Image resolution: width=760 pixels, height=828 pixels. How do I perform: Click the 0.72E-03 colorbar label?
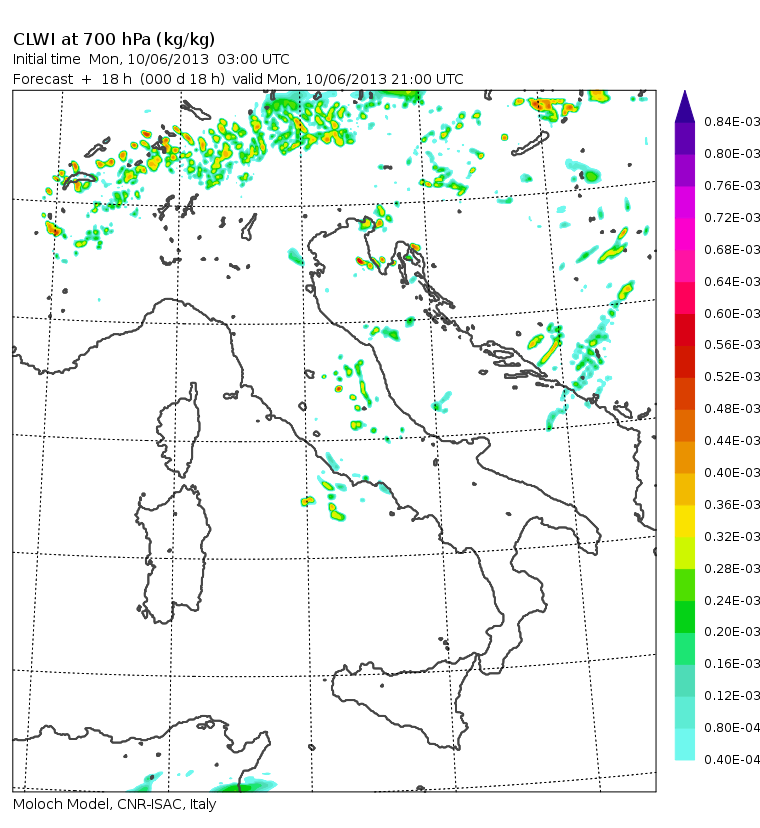pos(732,218)
